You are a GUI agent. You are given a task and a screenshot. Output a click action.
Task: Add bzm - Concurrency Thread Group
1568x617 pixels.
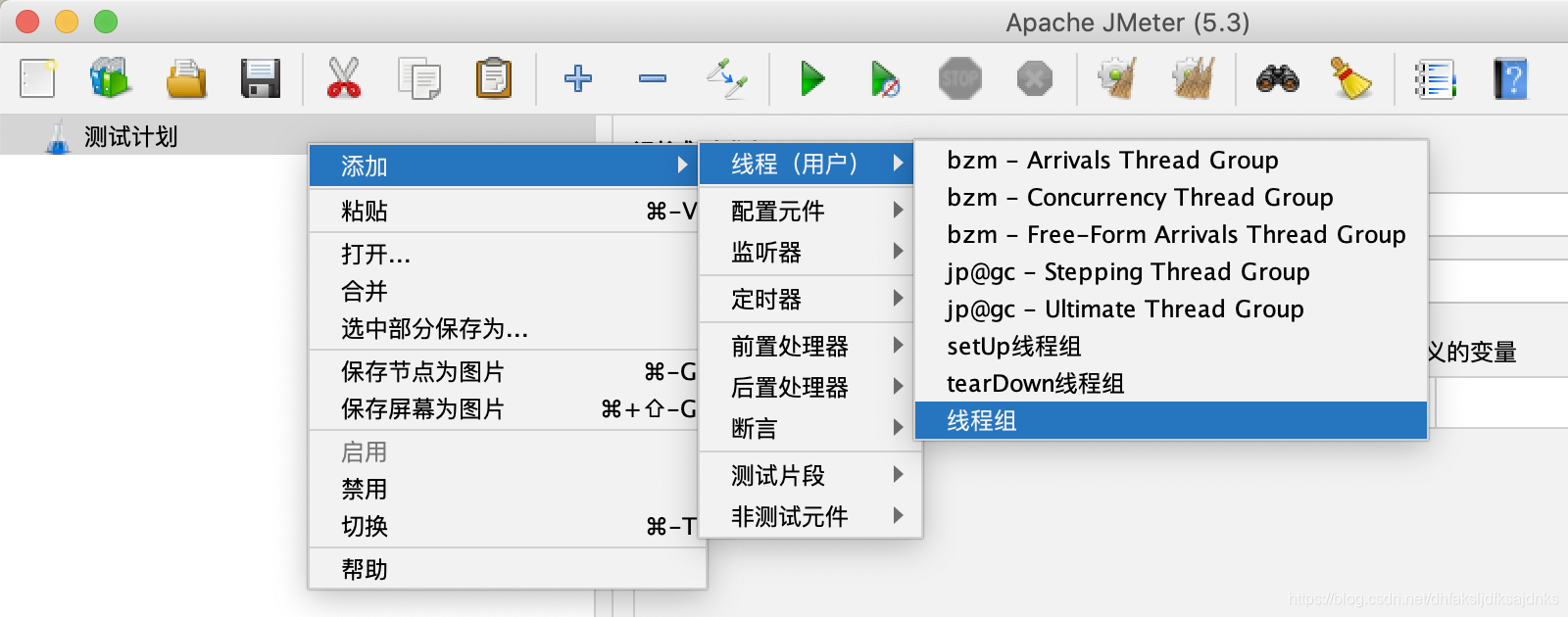1170,197
